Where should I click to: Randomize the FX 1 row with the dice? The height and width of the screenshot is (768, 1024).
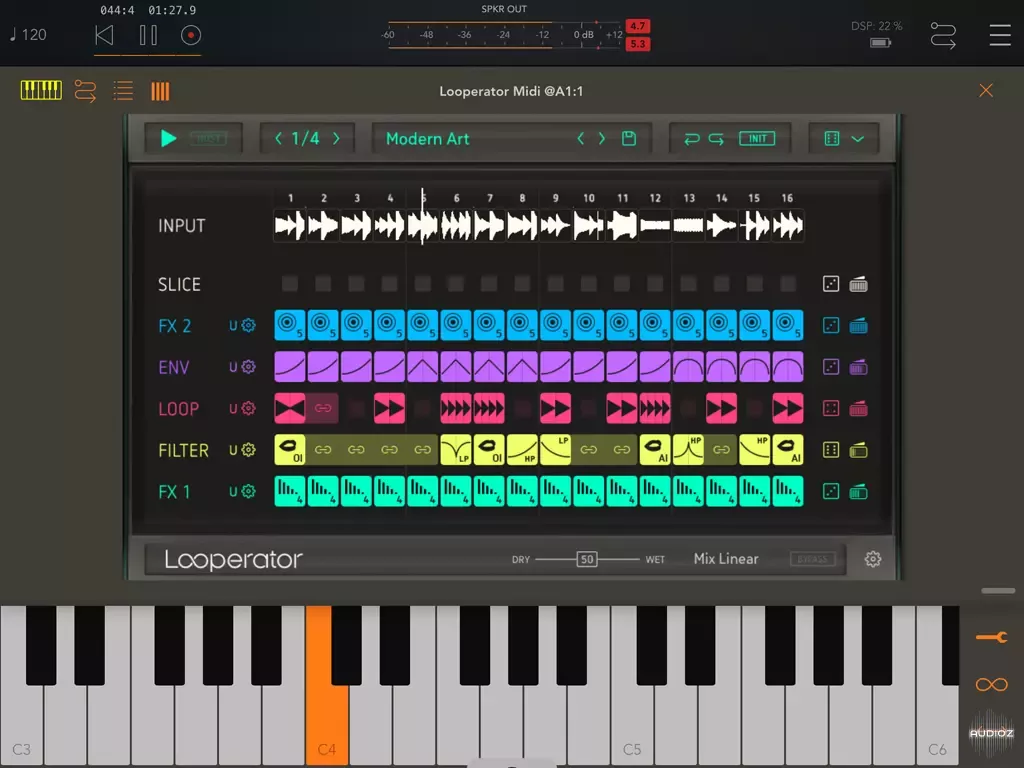pyautogui.click(x=831, y=492)
